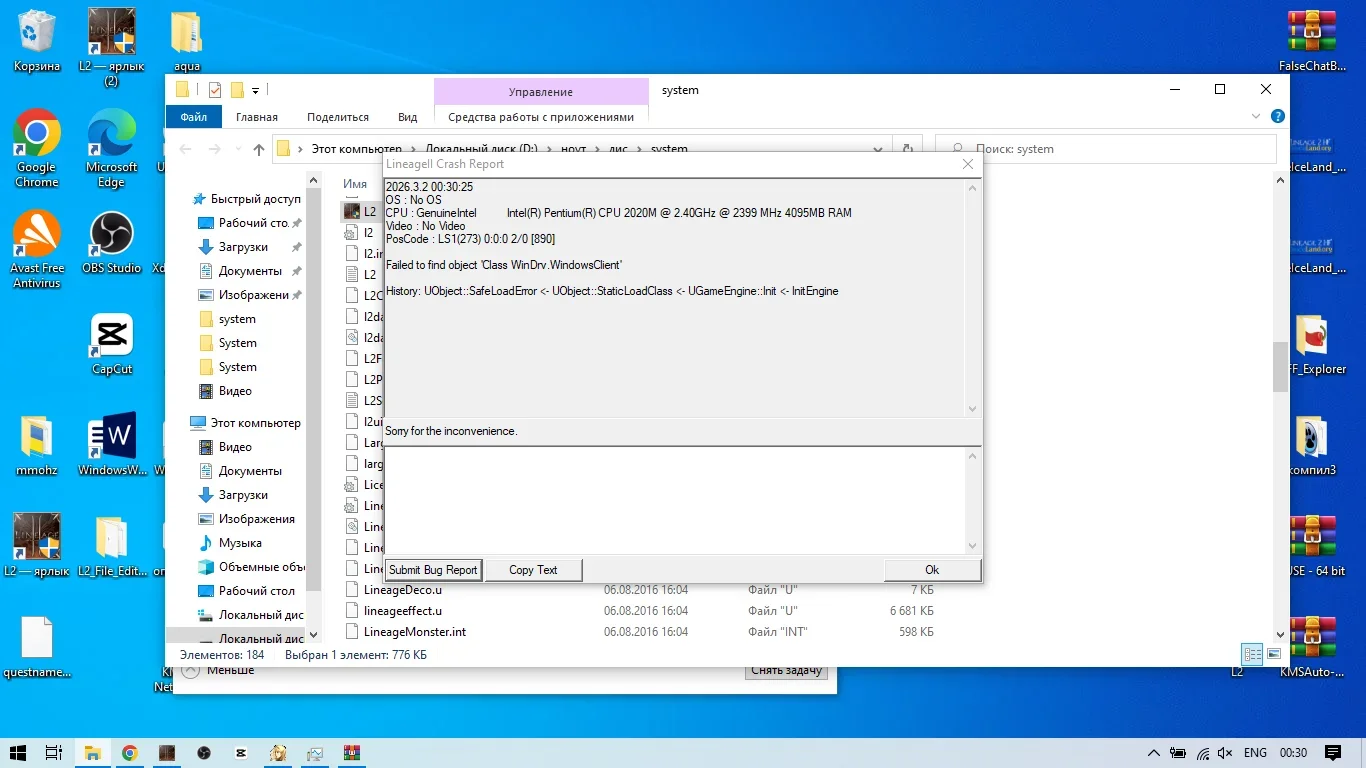The width and height of the screenshot is (1366, 768).
Task: Open recent locations dropdown beside forward arrow
Action: (x=236, y=149)
